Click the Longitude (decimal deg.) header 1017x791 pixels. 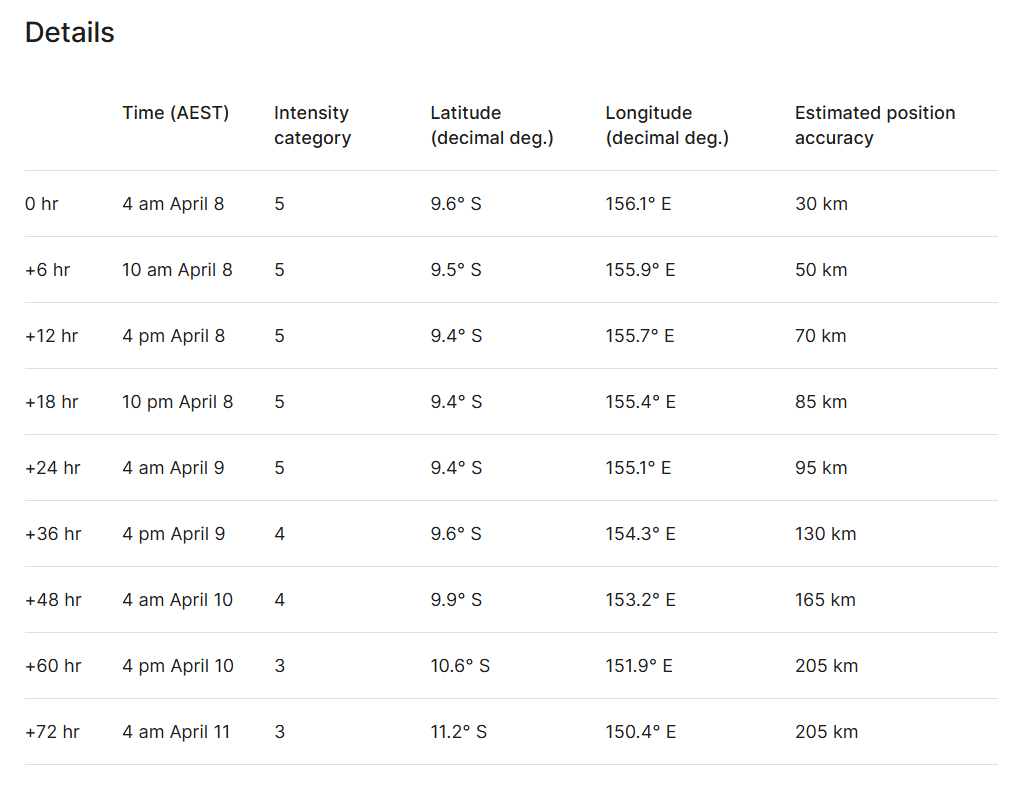667,125
